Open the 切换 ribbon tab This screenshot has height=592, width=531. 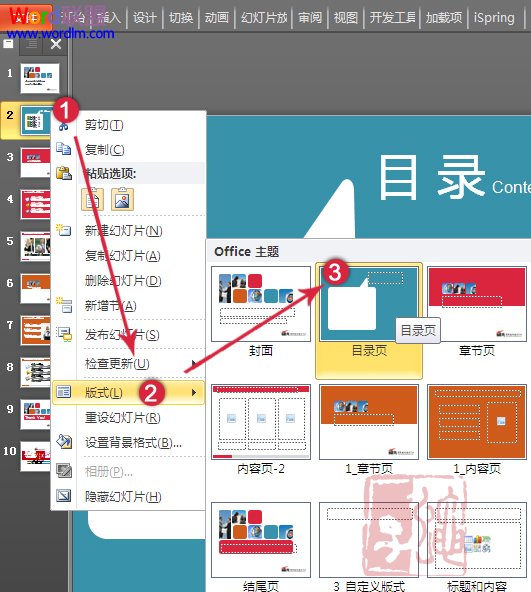(x=181, y=17)
